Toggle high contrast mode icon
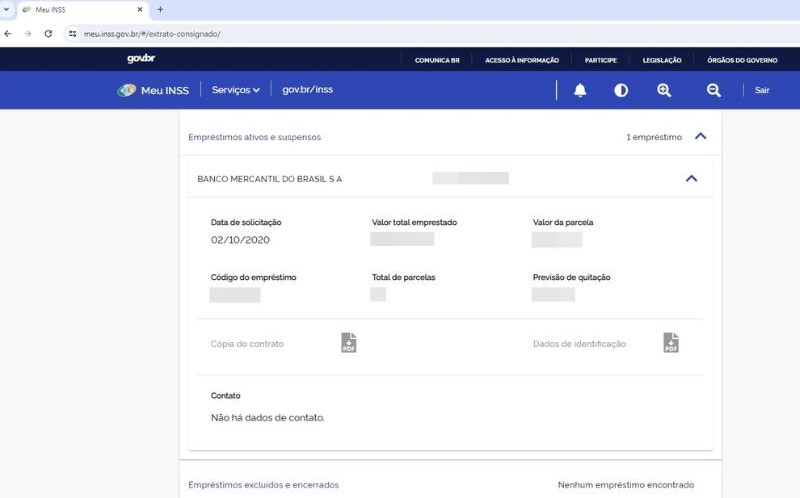This screenshot has height=498, width=800. pyautogui.click(x=621, y=90)
